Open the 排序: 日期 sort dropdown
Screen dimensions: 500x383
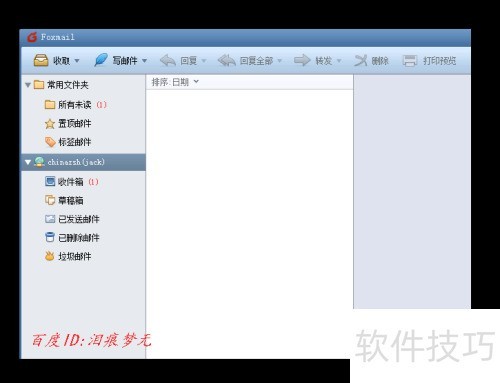click(175, 82)
